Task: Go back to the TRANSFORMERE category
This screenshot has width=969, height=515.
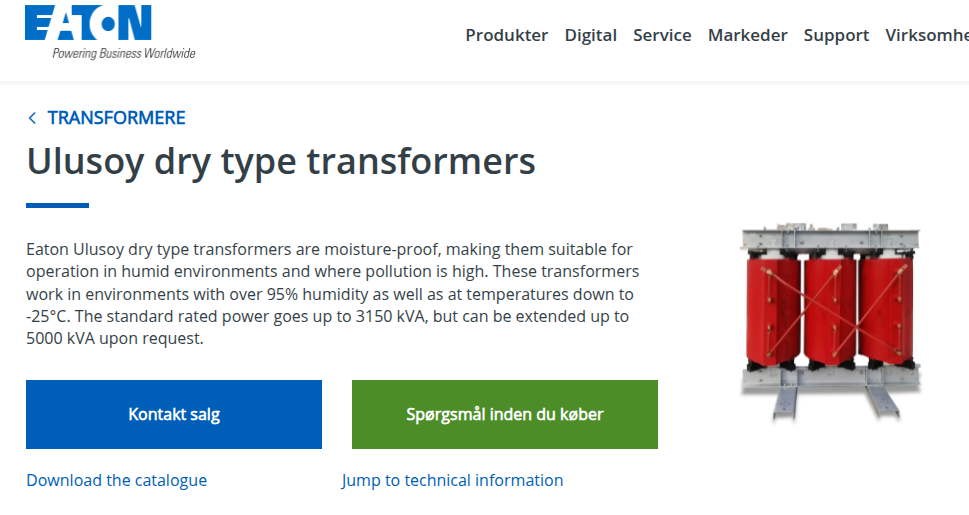Action: click(116, 118)
